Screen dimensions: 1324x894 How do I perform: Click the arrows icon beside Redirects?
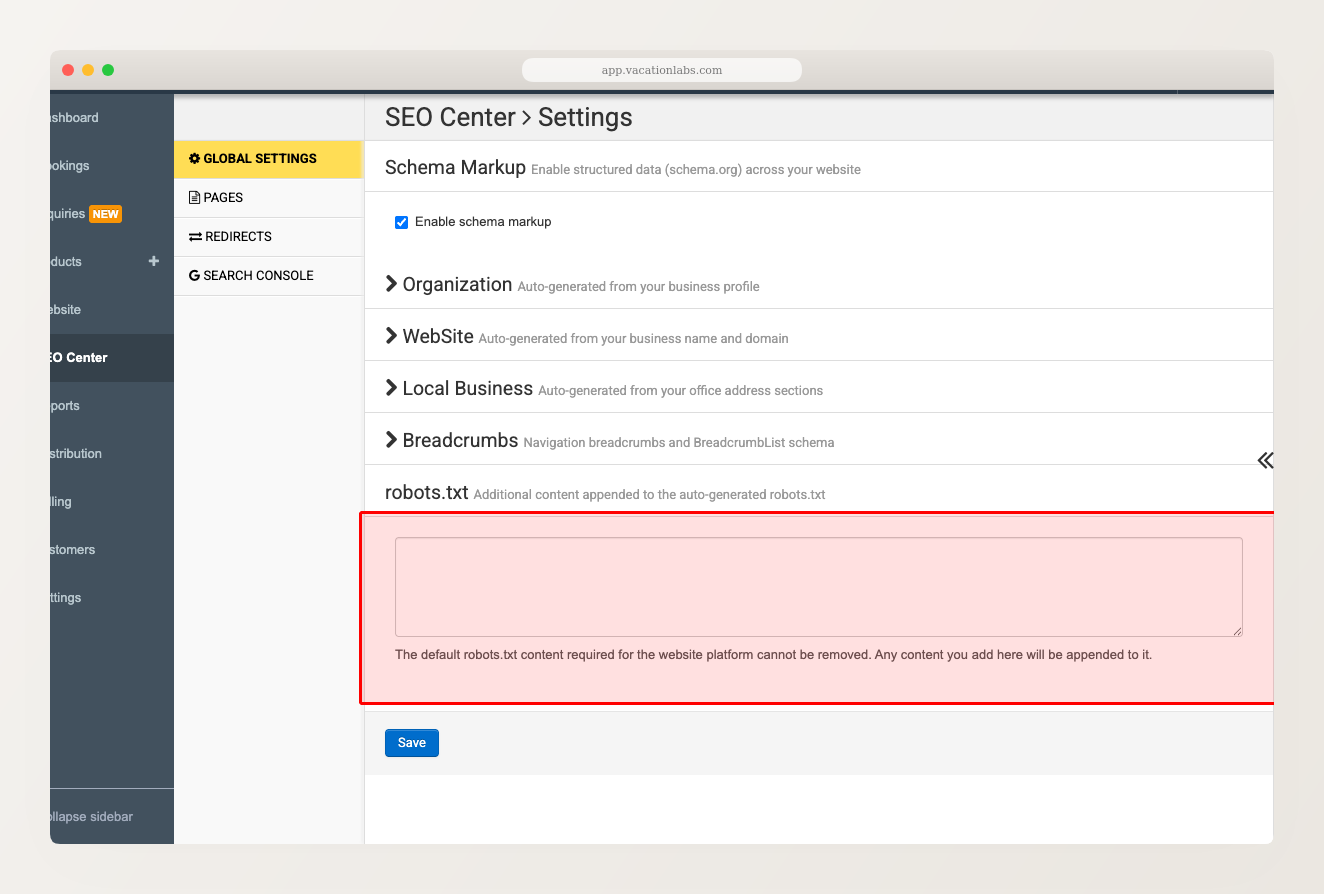tap(195, 237)
